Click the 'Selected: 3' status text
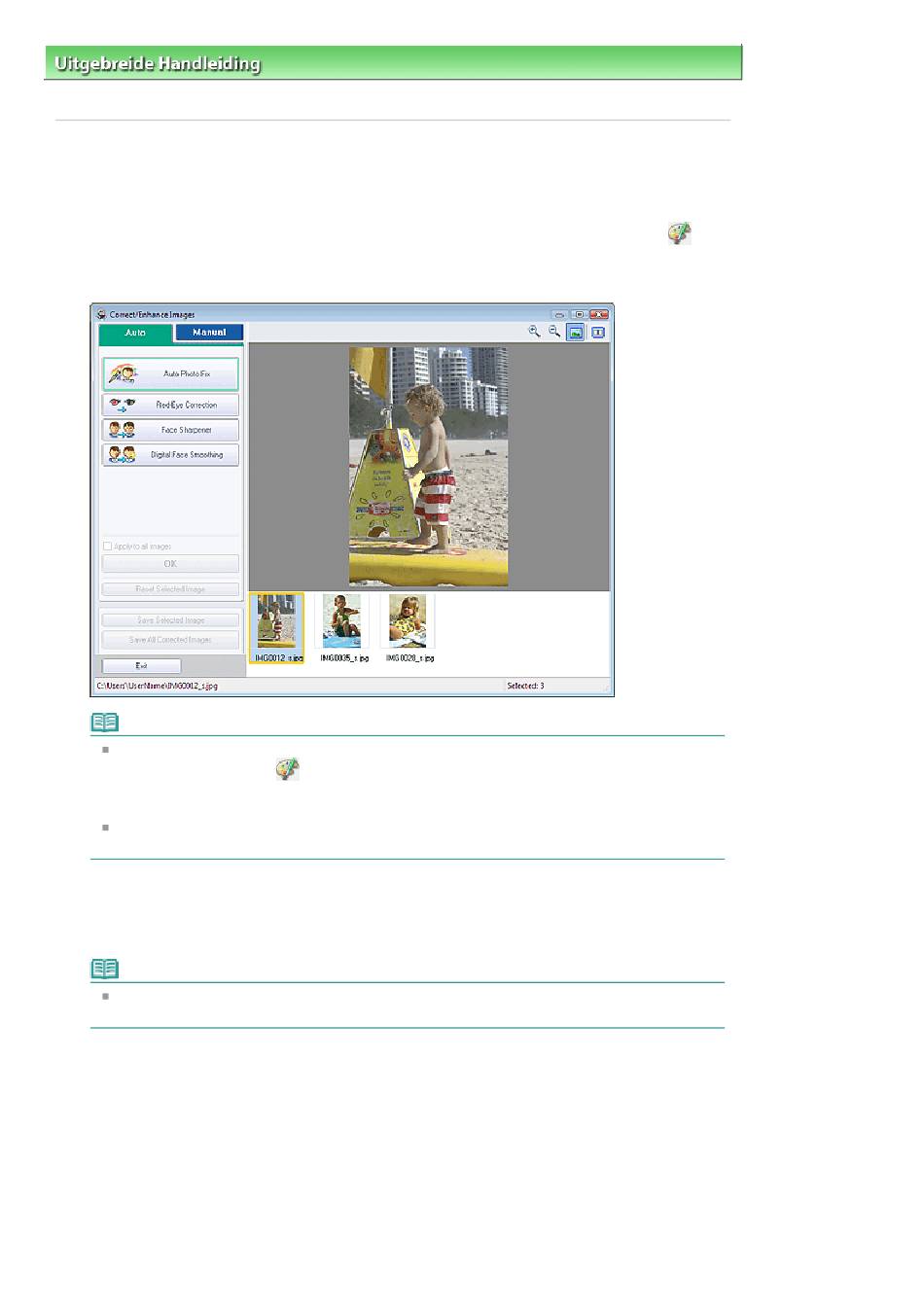The height and width of the screenshot is (1307, 924). pos(525,686)
